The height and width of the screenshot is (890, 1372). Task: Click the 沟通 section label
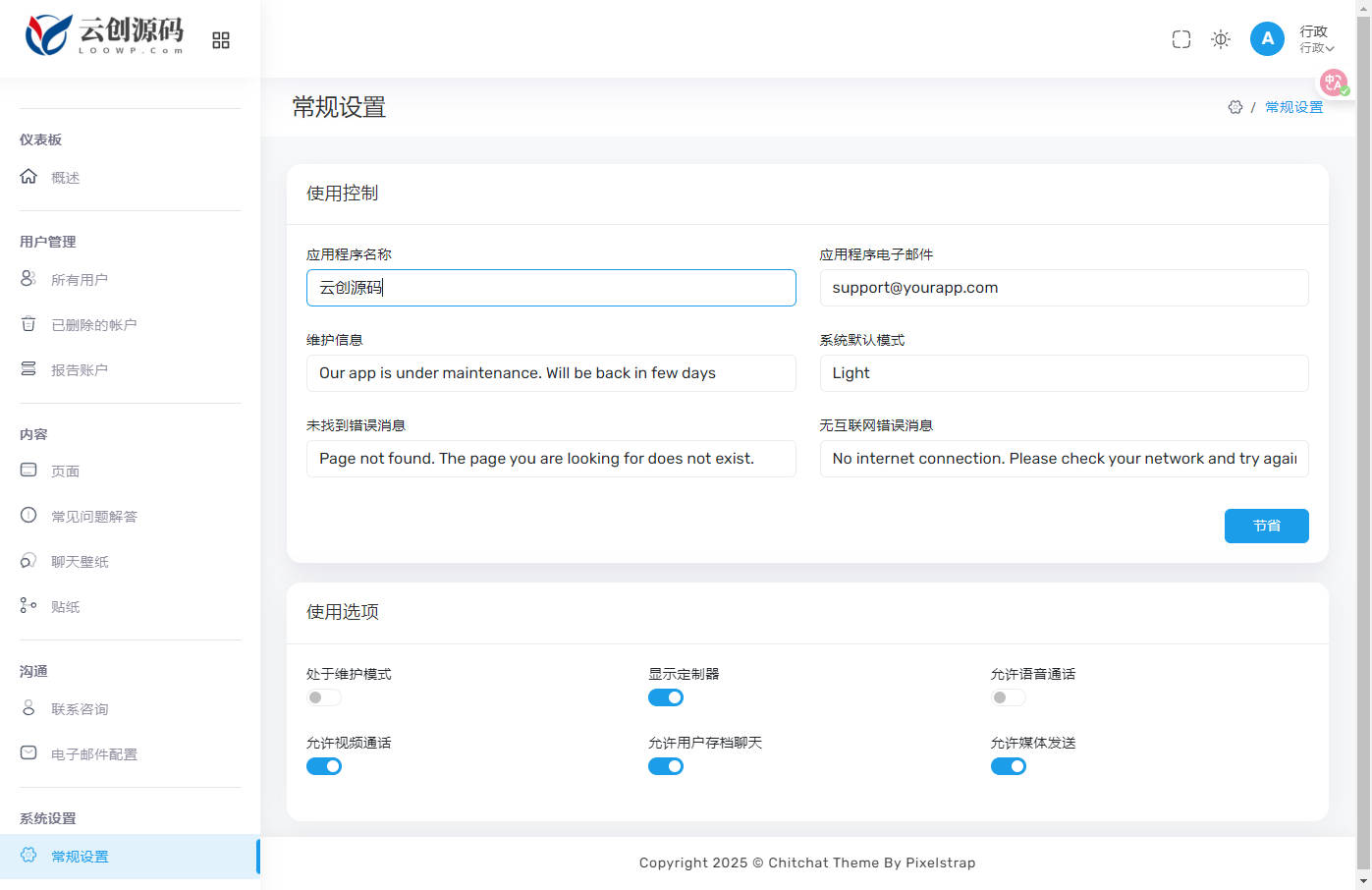[33, 671]
